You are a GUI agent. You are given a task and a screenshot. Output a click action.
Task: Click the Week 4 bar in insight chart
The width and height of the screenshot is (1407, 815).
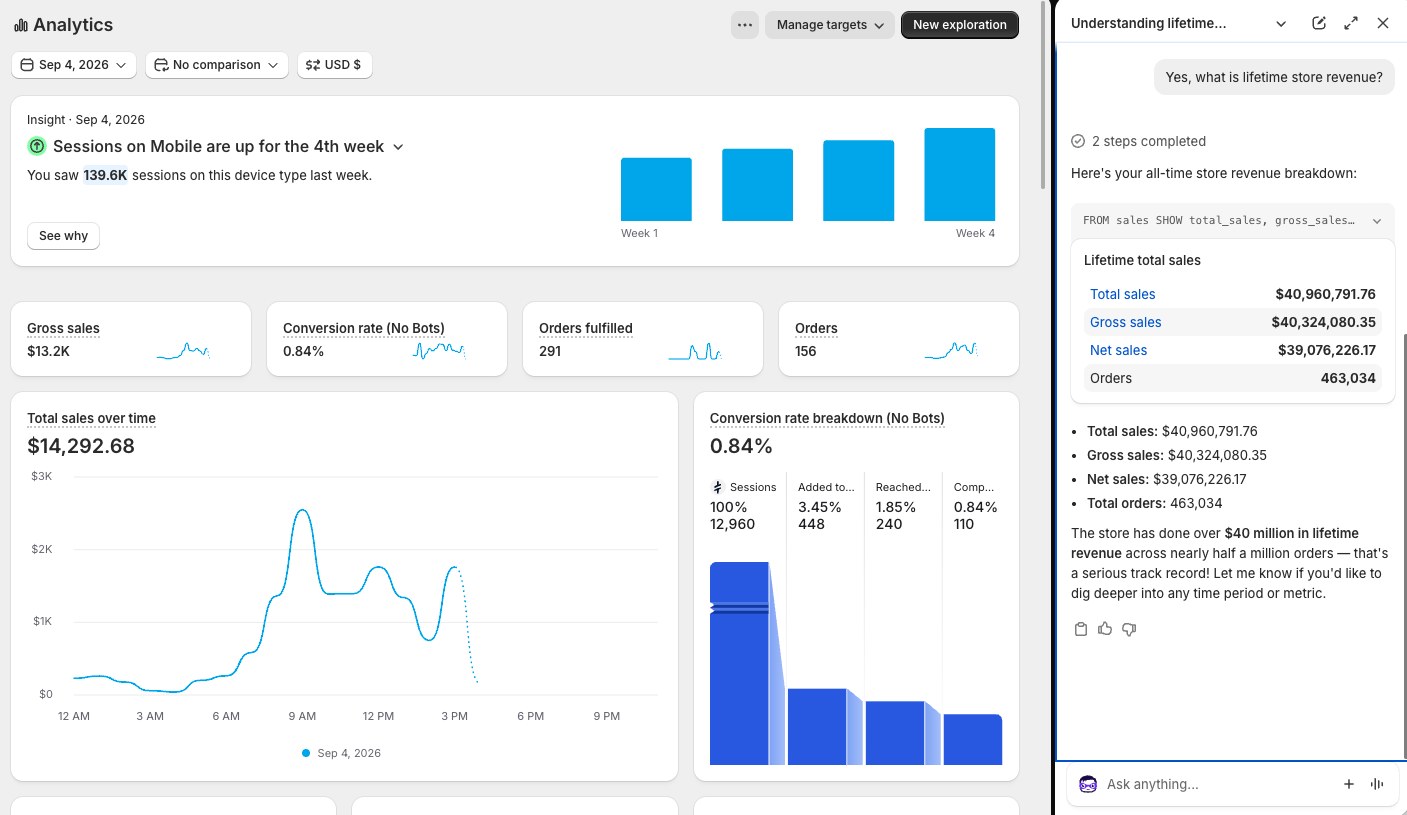(x=959, y=174)
